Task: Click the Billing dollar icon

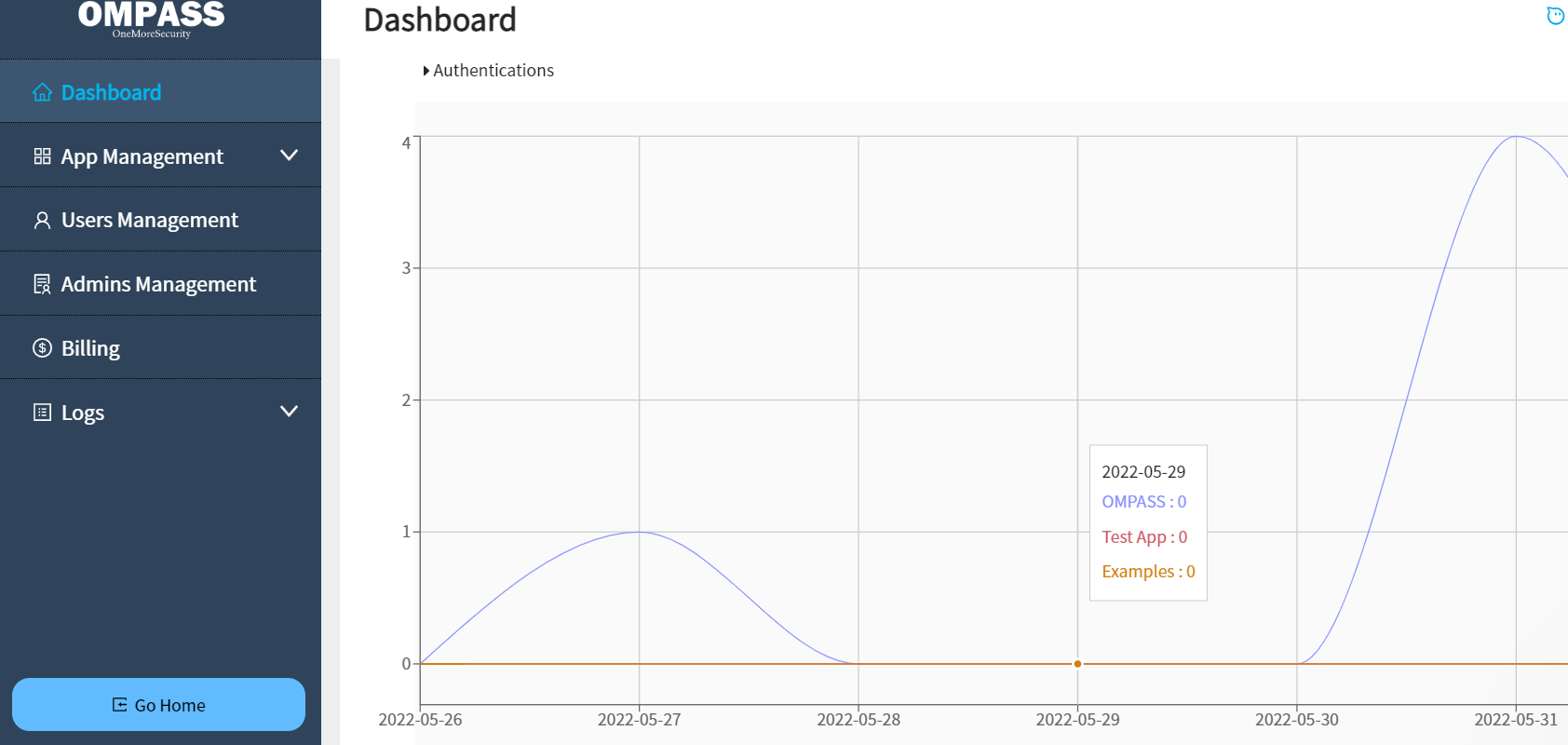Action: 42,348
